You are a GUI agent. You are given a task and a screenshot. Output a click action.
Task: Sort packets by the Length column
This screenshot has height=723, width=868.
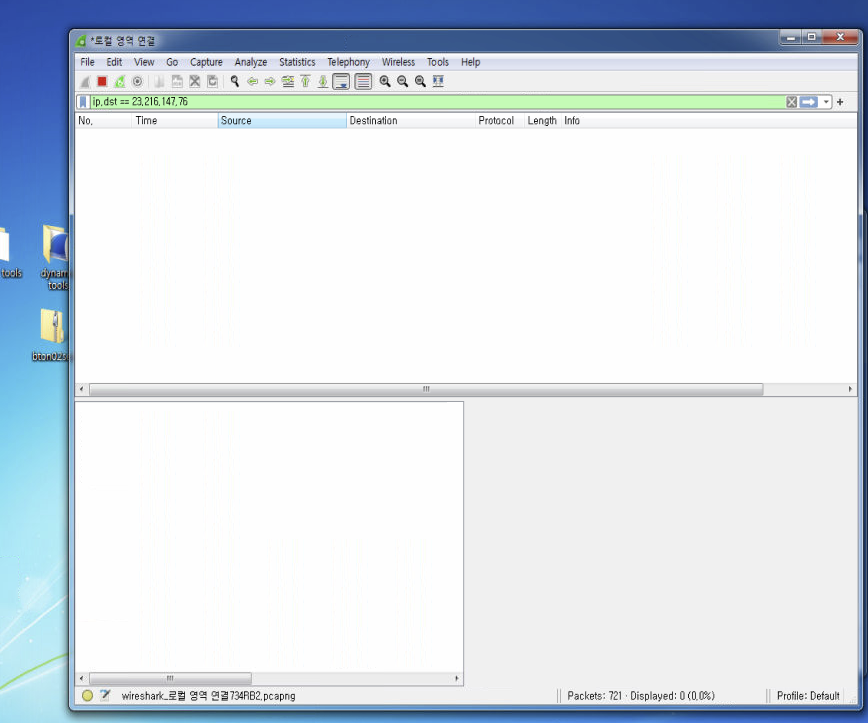coord(542,121)
